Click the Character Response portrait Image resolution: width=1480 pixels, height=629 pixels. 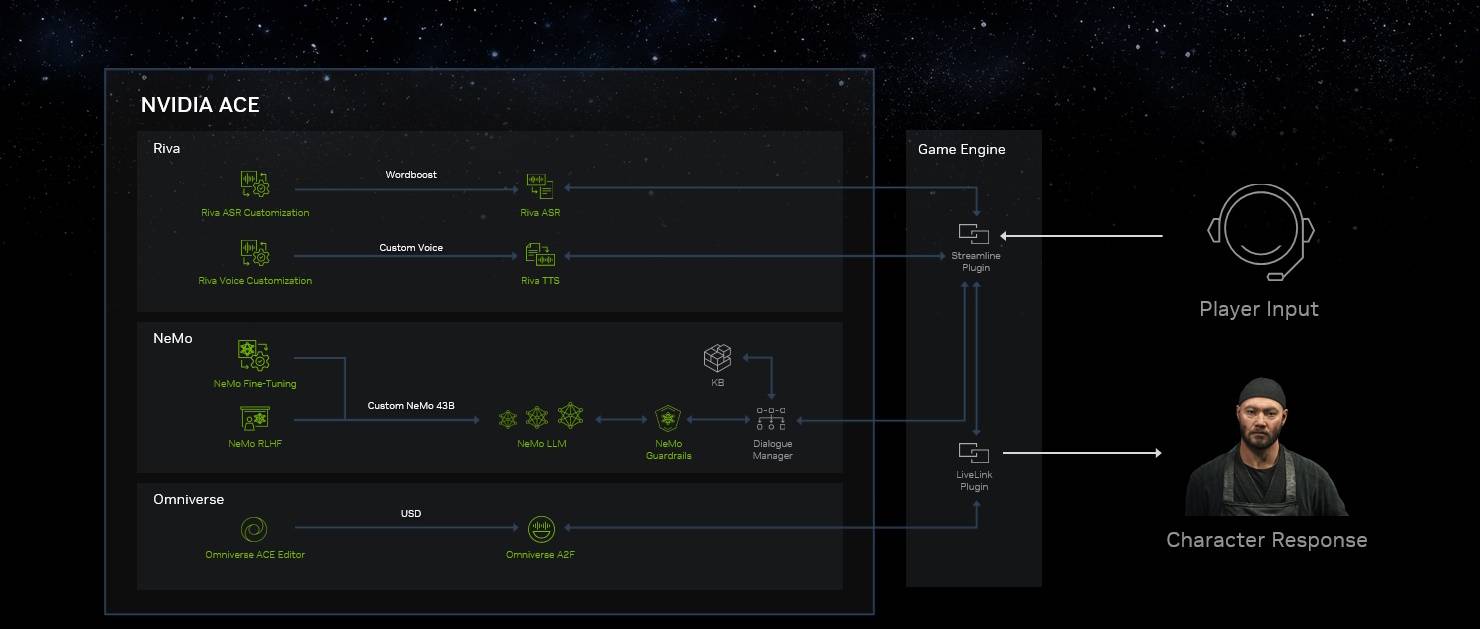click(x=1266, y=448)
